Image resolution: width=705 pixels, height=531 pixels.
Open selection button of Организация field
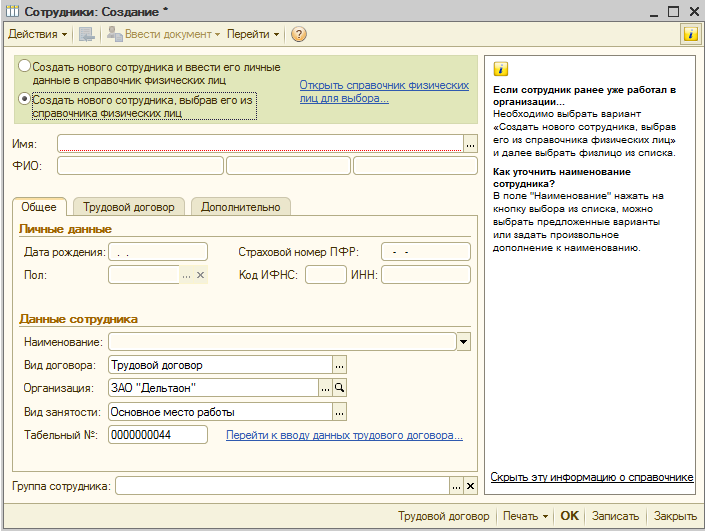coord(326,388)
